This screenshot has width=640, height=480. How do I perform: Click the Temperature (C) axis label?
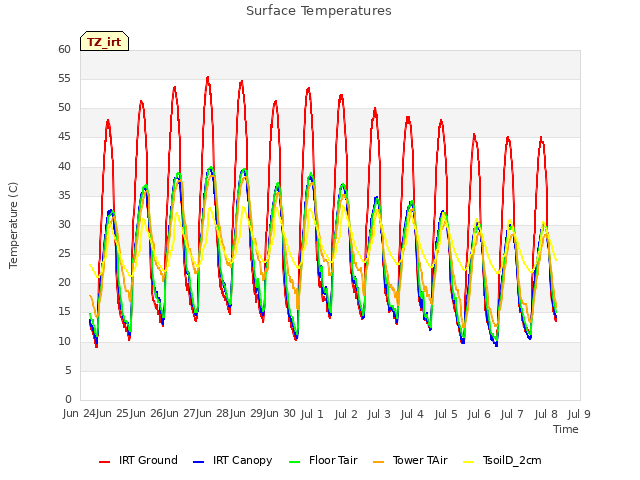13,225
